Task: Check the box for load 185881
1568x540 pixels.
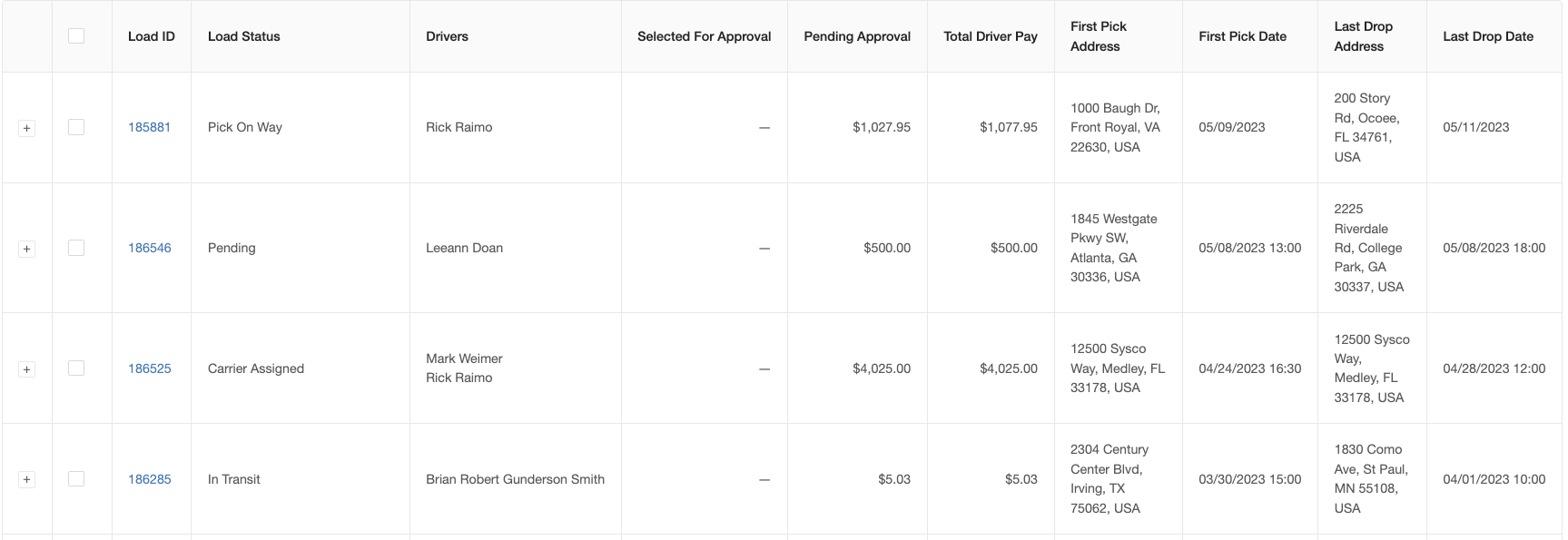Action: (76, 127)
